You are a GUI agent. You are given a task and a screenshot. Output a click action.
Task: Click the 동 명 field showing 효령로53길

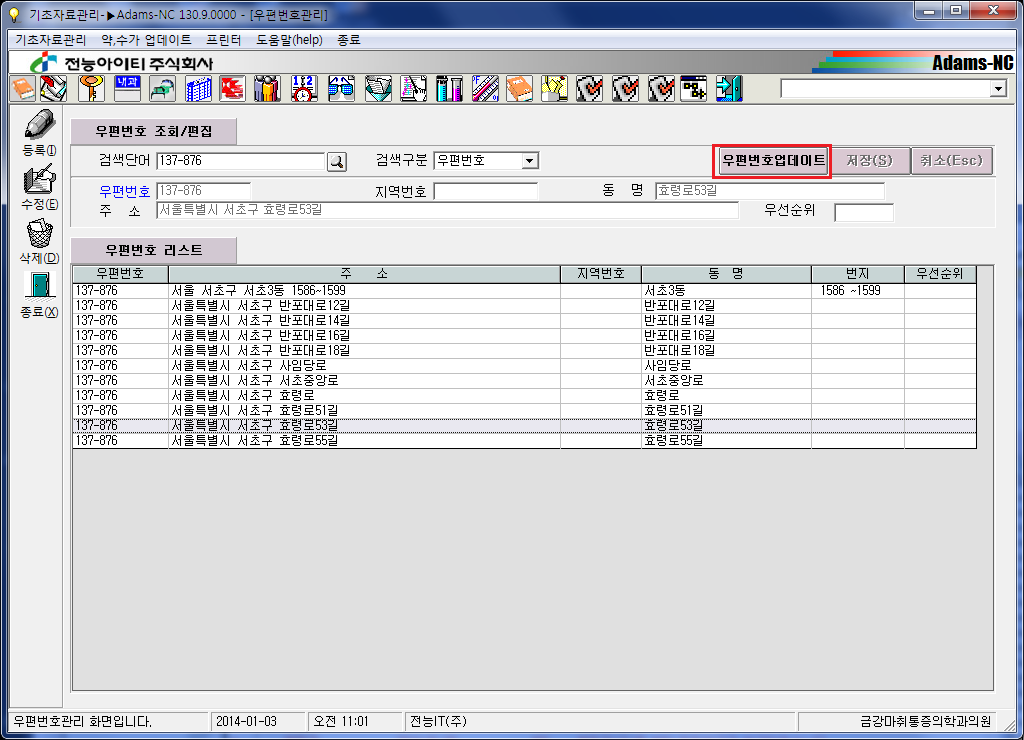tap(770, 191)
